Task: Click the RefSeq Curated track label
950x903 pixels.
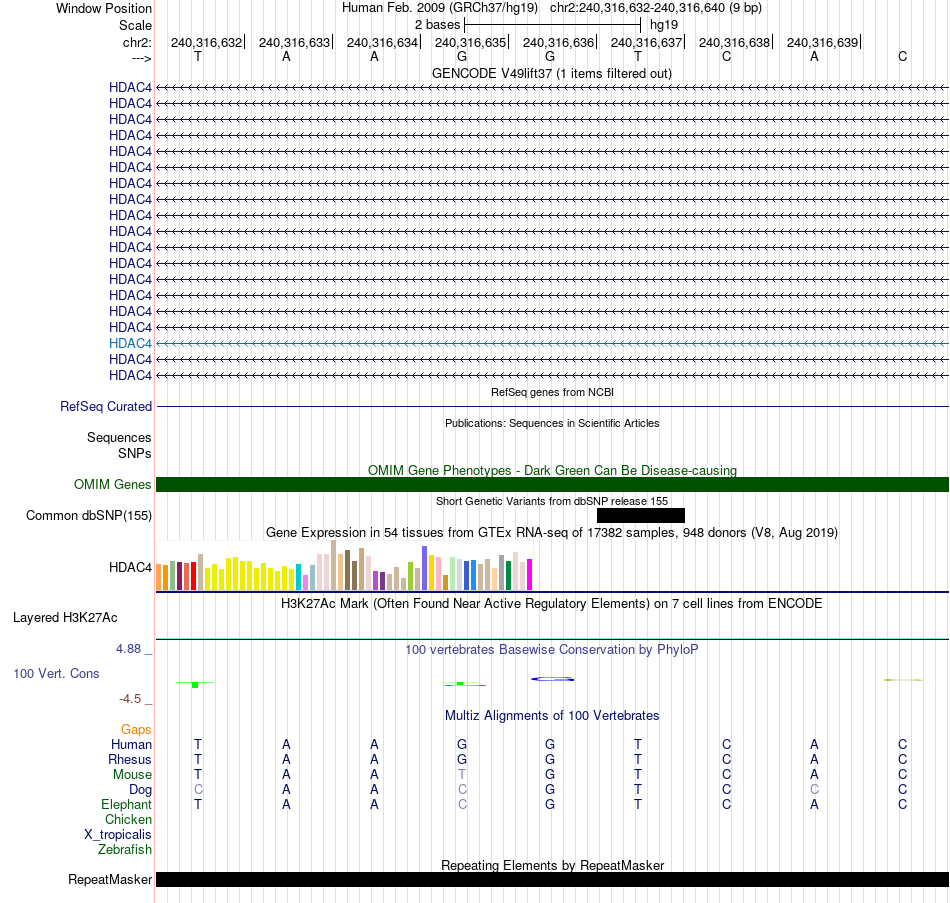Action: [x=106, y=406]
